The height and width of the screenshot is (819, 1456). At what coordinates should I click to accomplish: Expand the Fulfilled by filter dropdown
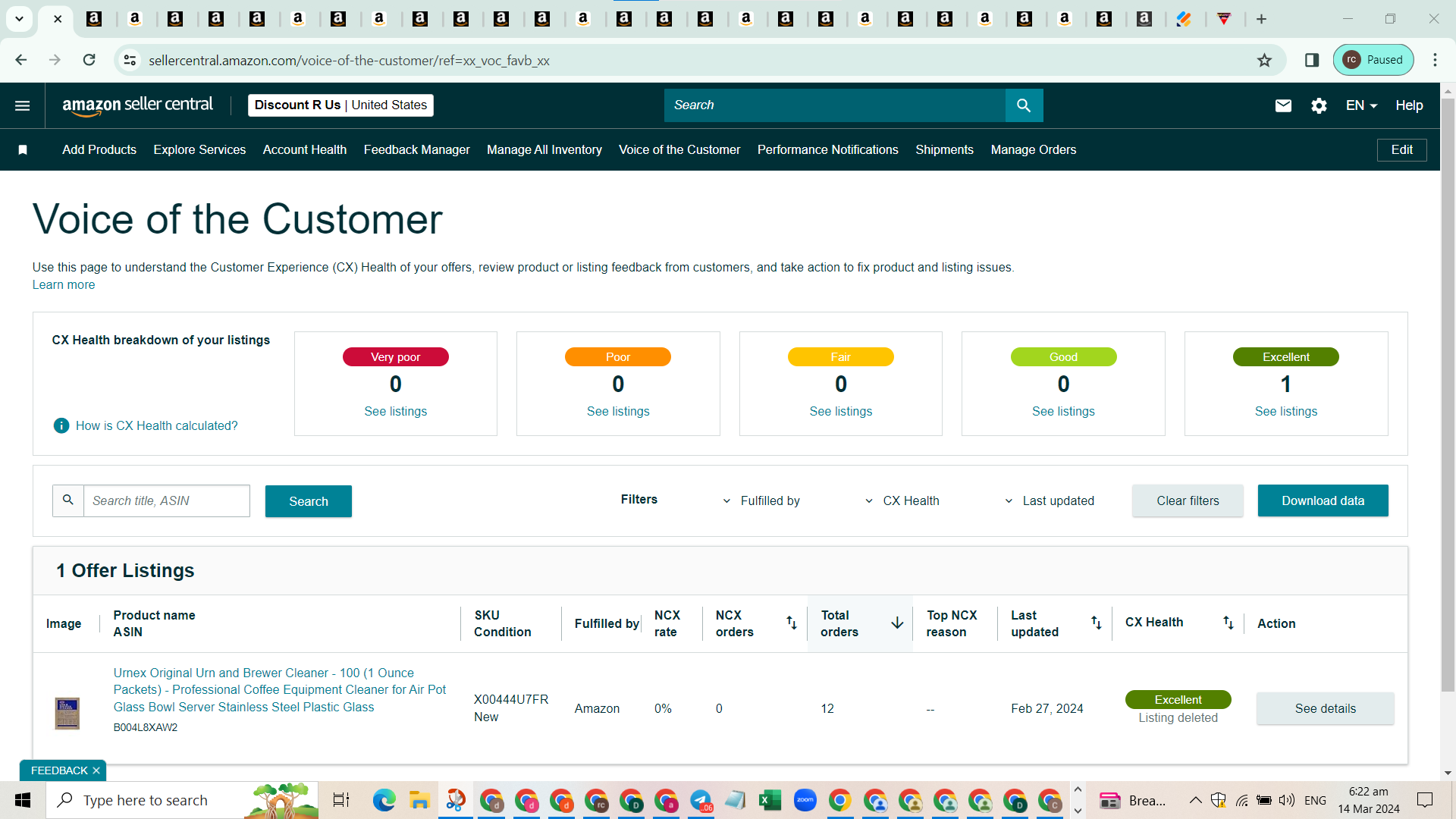point(761,500)
